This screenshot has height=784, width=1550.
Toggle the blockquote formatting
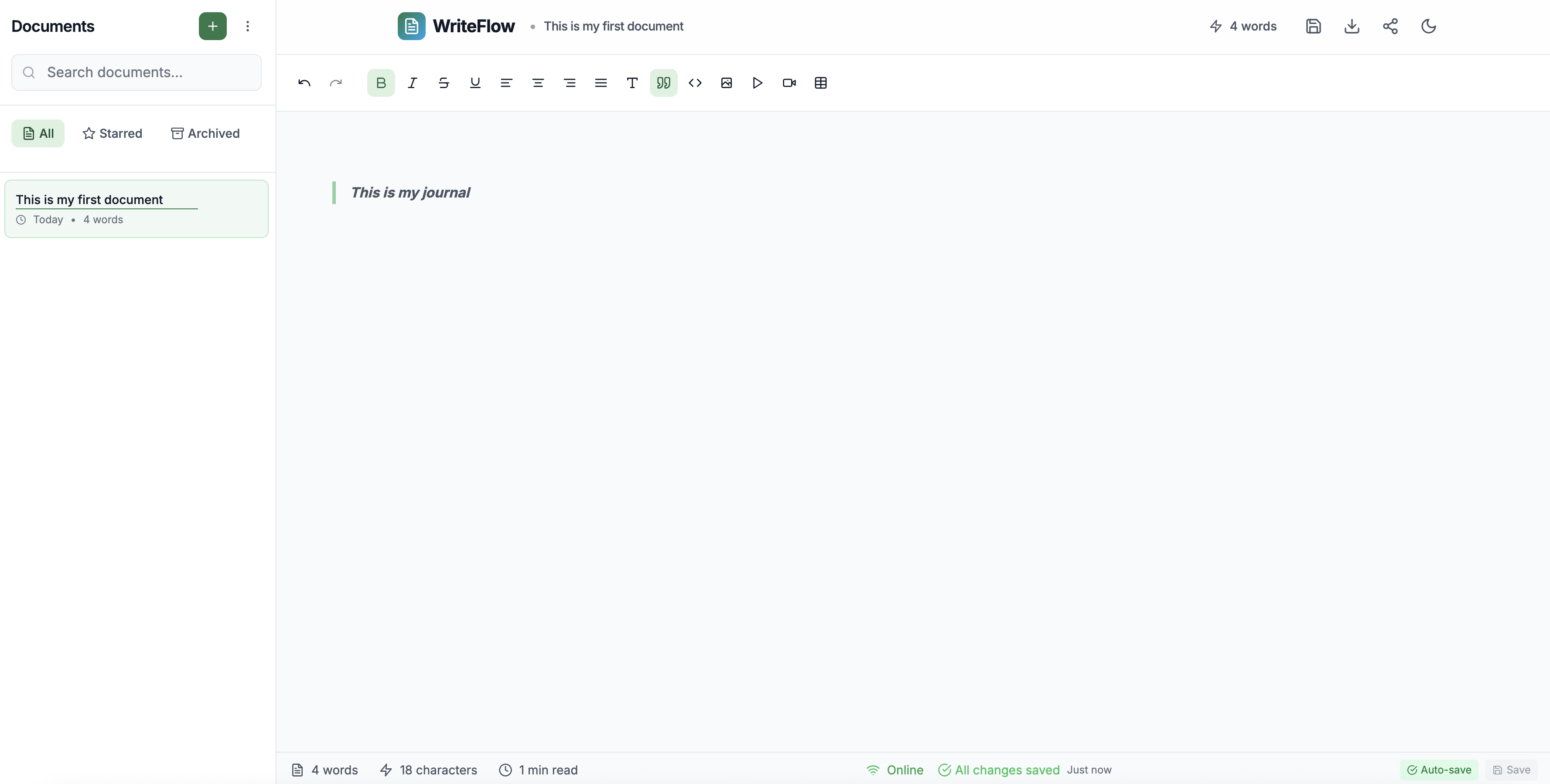664,82
